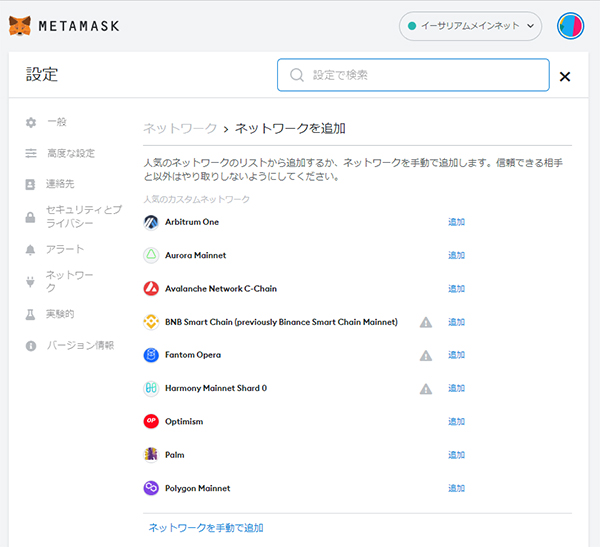This screenshot has width=600, height=547.
Task: Open the バージョン情報 tab
Action: click(80, 346)
